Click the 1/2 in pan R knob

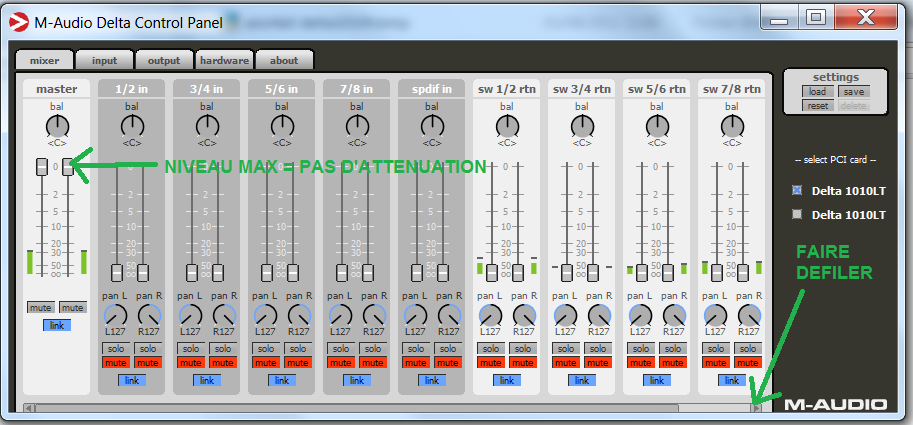pos(150,316)
